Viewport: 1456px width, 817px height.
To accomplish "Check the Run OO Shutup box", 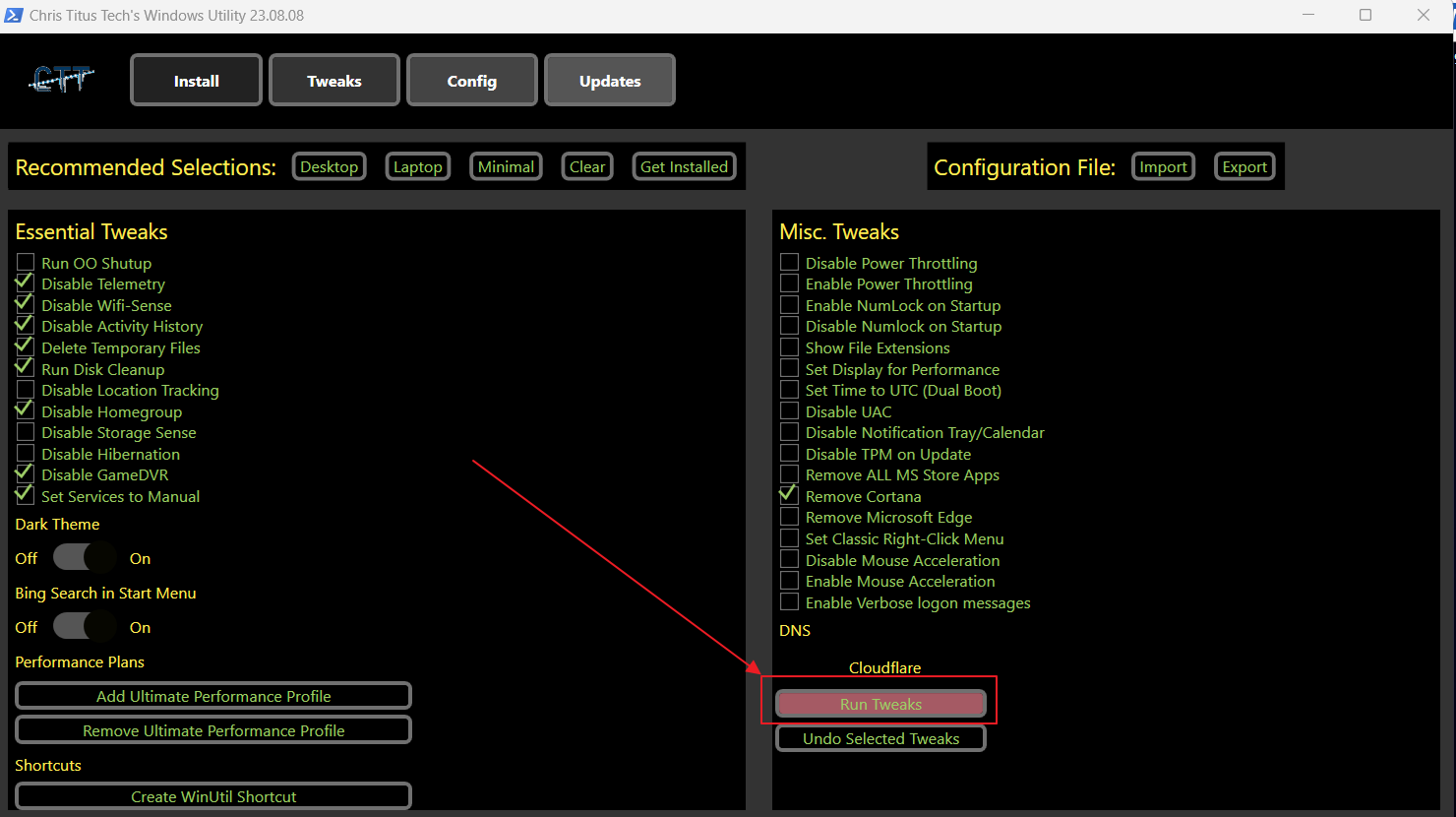I will pos(26,263).
